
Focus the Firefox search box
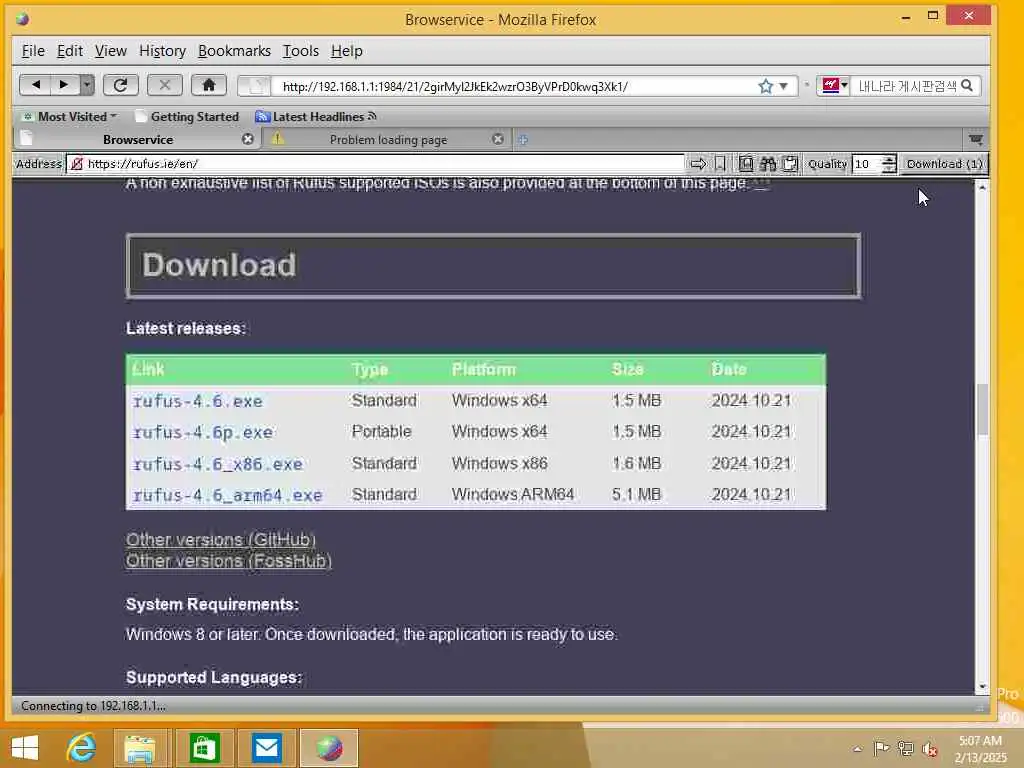(906, 86)
